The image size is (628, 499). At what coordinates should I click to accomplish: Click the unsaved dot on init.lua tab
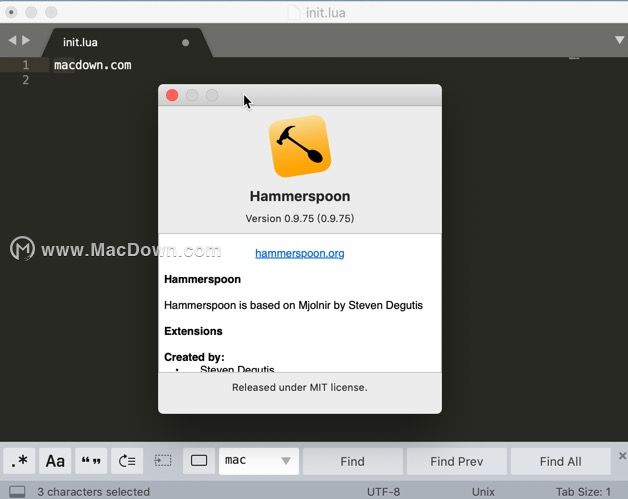coord(185,42)
